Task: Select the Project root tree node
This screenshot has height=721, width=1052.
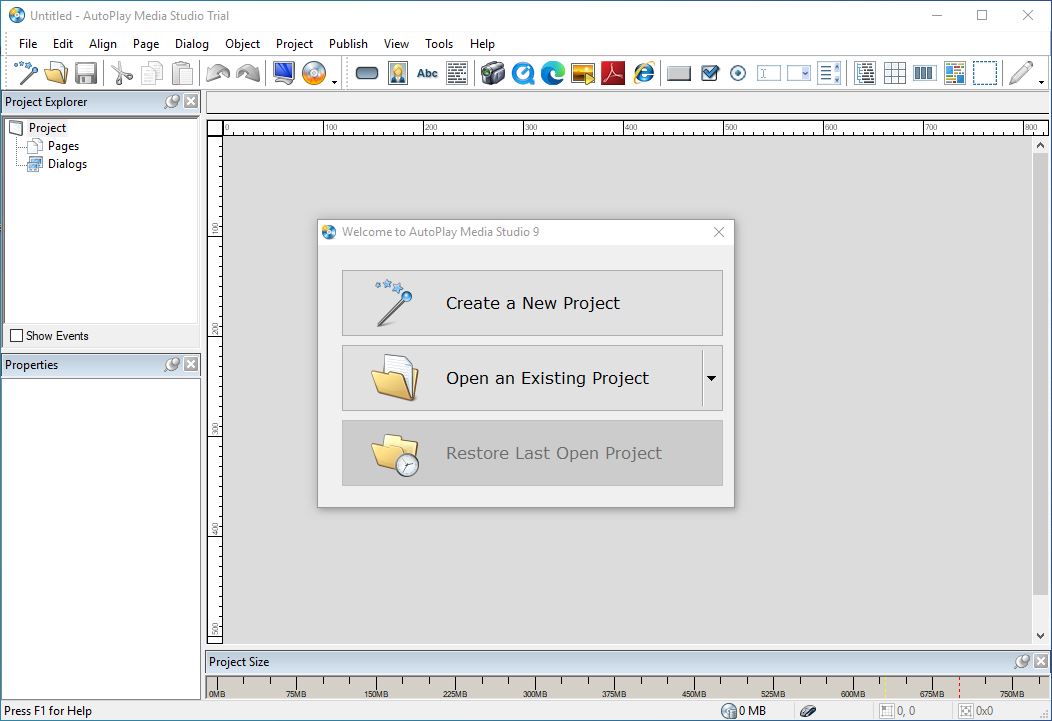Action: tap(47, 127)
